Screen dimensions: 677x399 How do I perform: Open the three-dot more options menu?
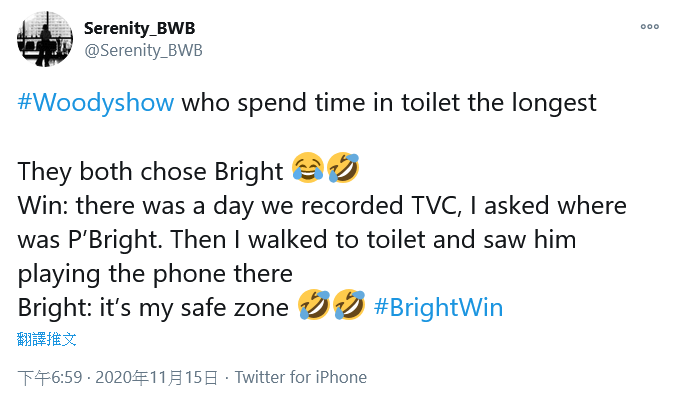(649, 27)
